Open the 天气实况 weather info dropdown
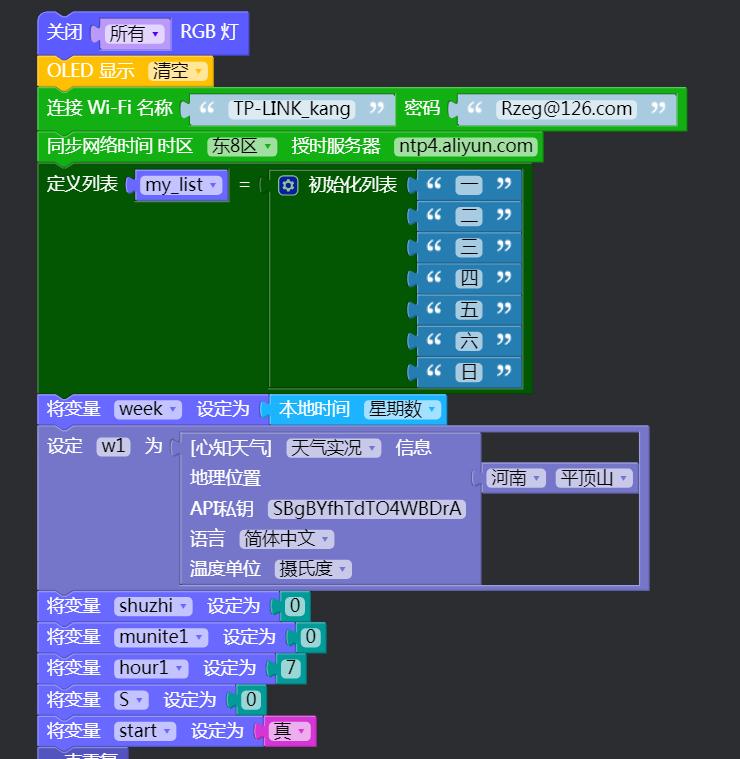This screenshot has width=740, height=759. pyautogui.click(x=333, y=448)
